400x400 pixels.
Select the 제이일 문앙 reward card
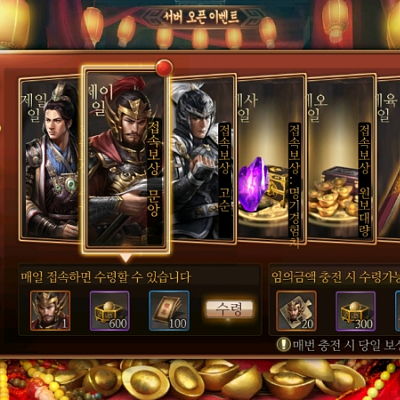point(126,159)
